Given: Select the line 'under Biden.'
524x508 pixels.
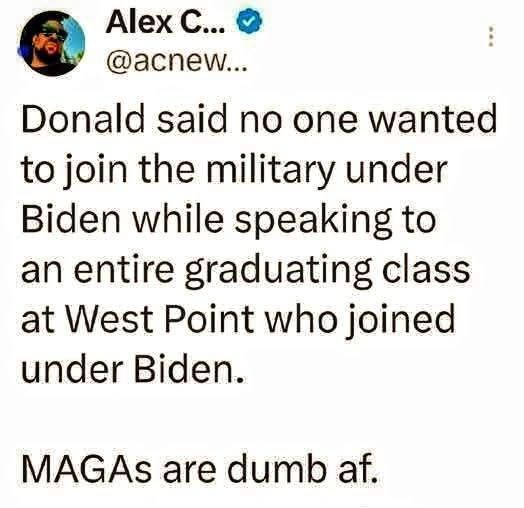Looking at the screenshot, I should (x=133, y=369).
